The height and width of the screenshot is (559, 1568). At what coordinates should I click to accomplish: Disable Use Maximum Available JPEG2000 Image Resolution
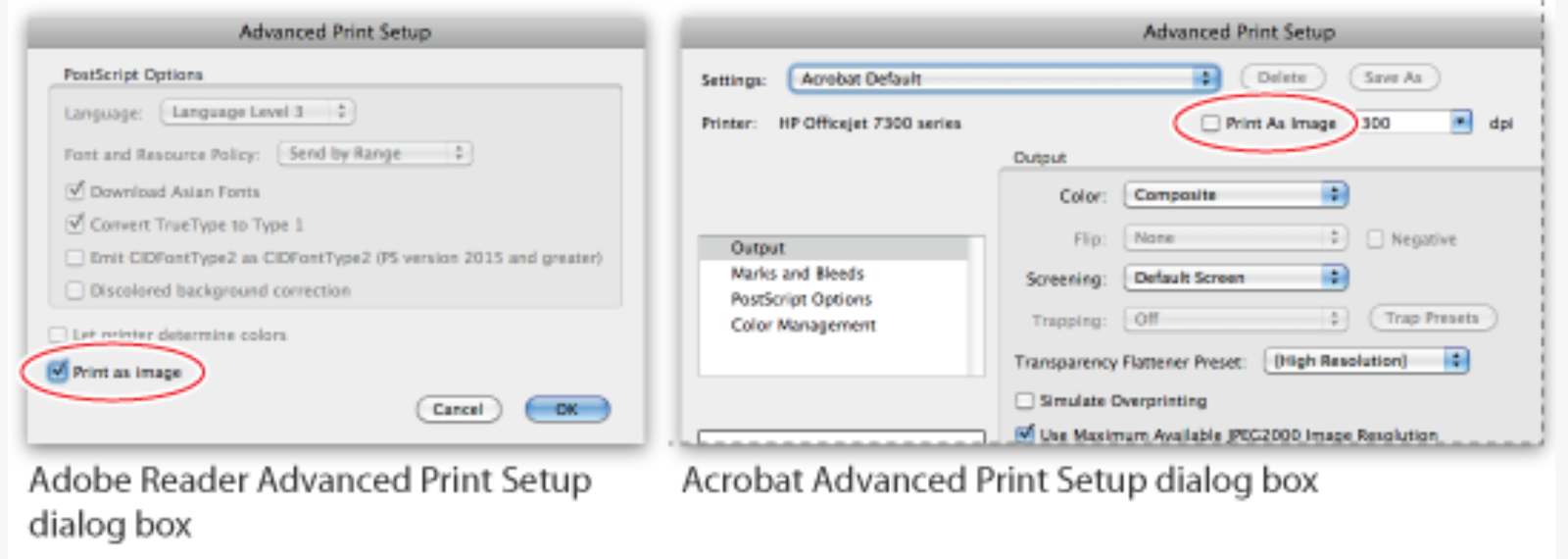click(1025, 432)
